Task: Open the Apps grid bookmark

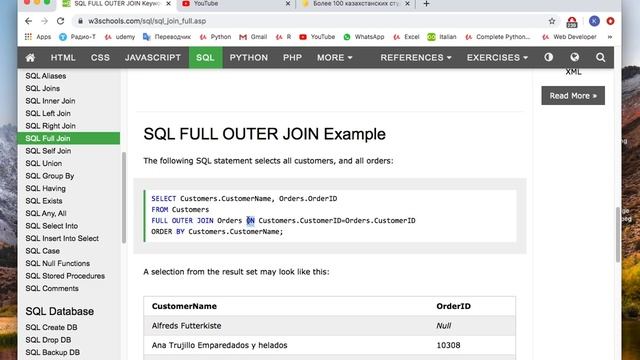Action: 38,37
